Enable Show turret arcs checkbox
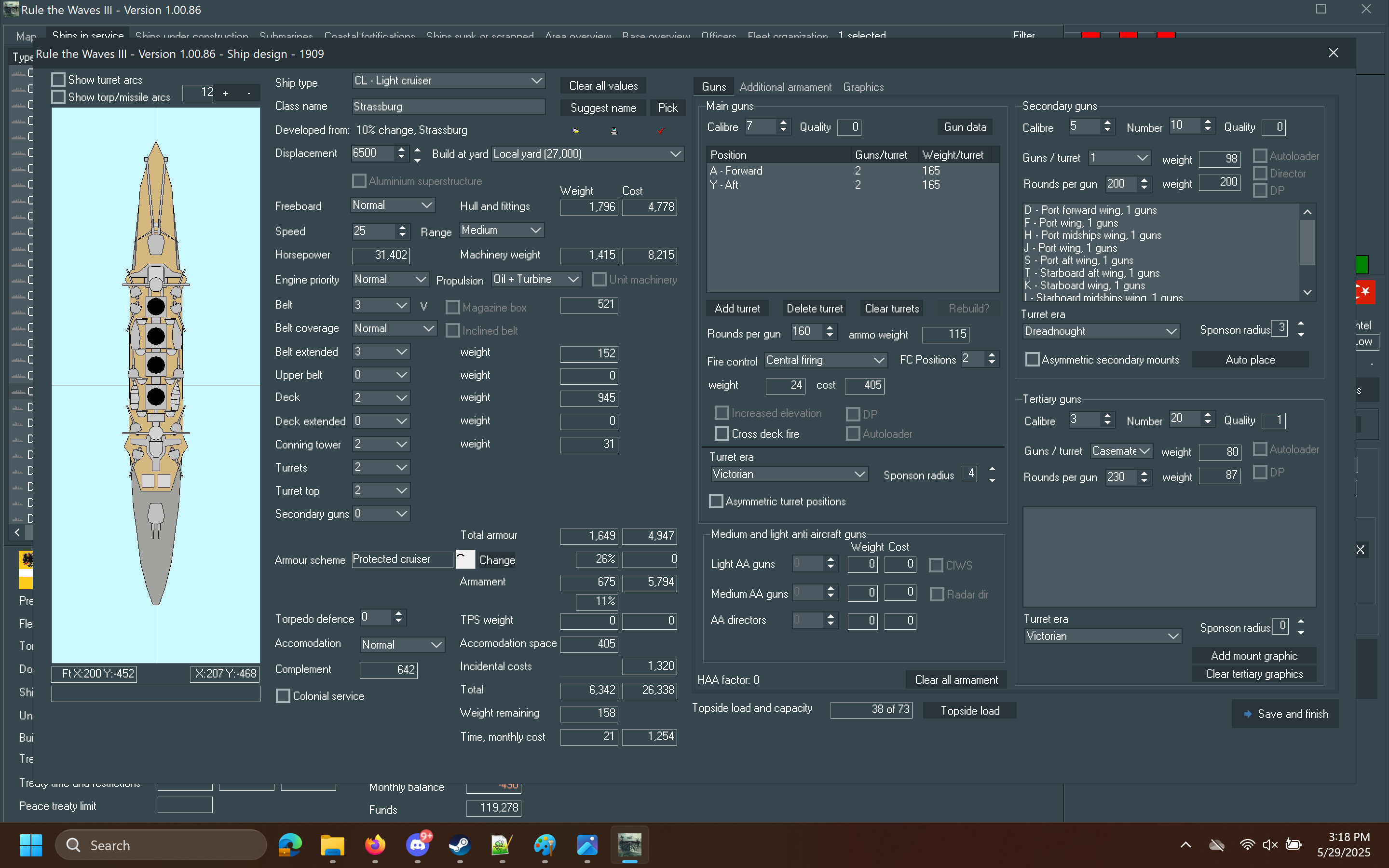 point(58,80)
